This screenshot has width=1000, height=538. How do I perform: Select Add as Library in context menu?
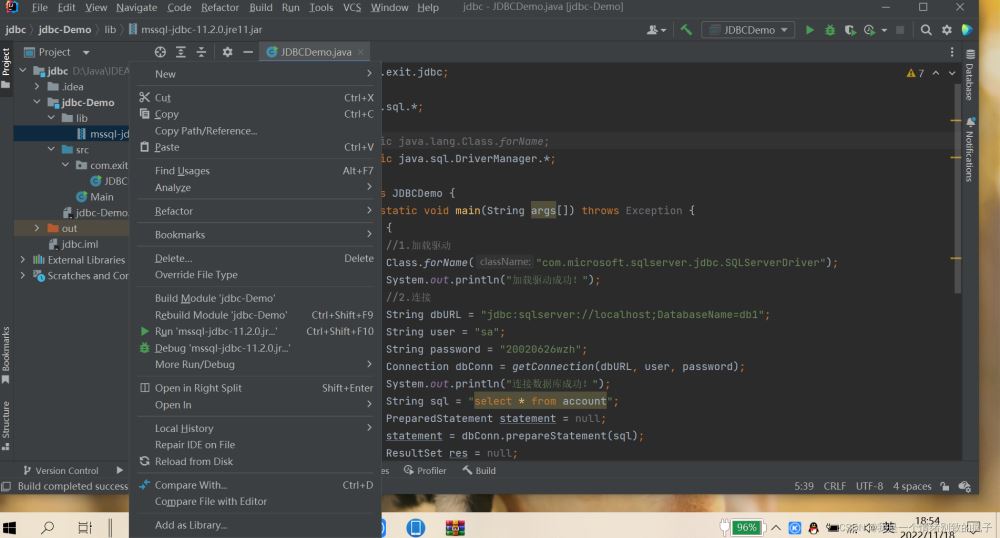pos(190,525)
